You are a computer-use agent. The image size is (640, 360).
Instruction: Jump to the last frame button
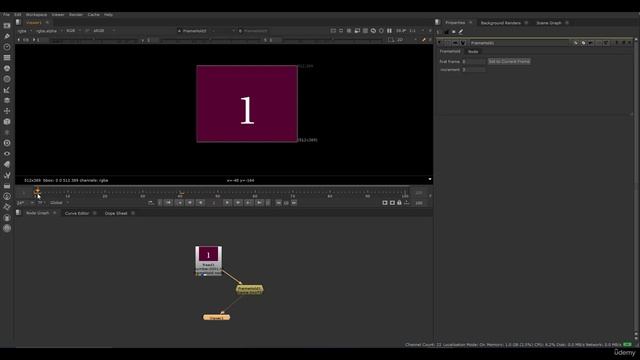(x=260, y=203)
